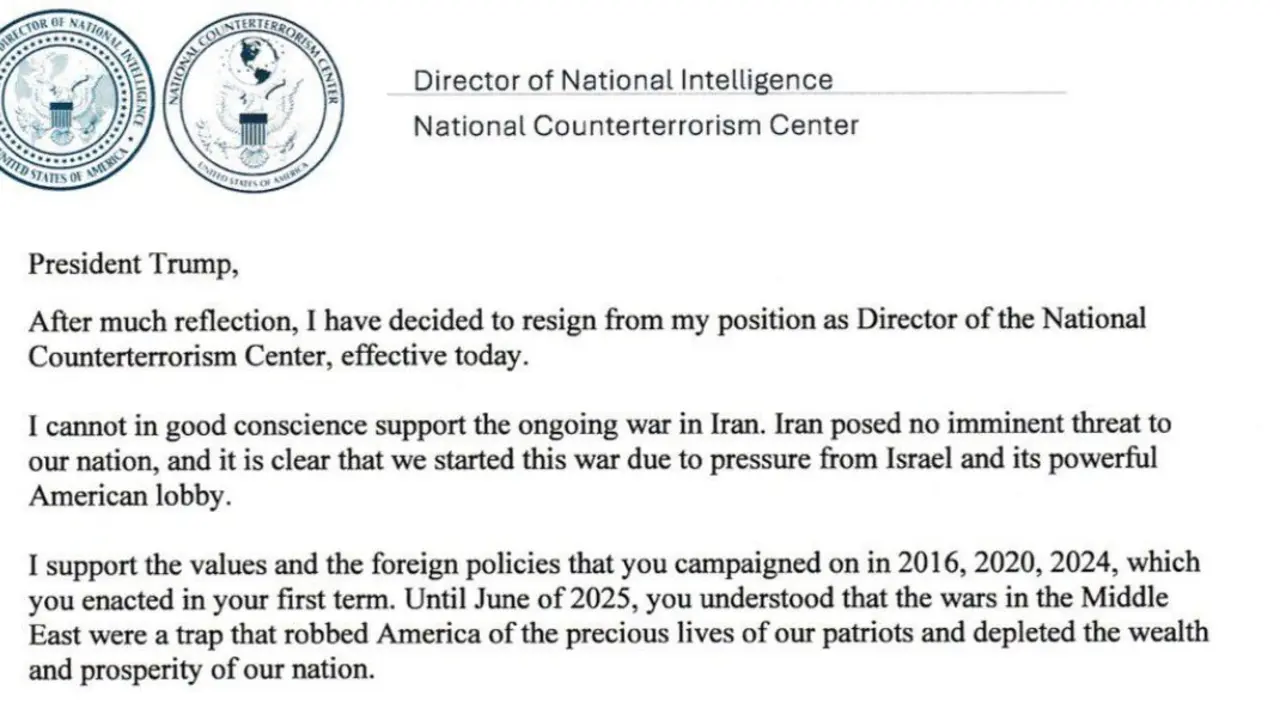Click the striped shield in the Intelligence seal
This screenshot has height=720, width=1280.
point(64,117)
